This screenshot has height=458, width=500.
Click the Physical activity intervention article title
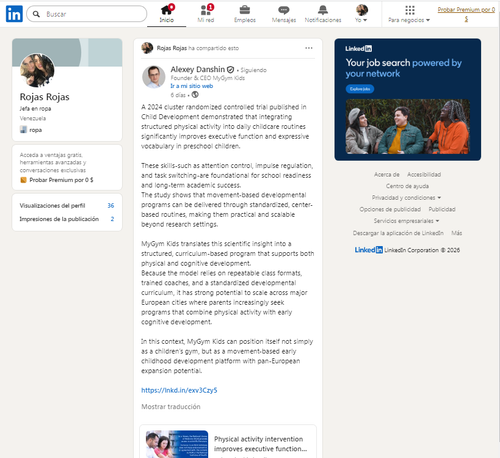[x=260, y=444]
